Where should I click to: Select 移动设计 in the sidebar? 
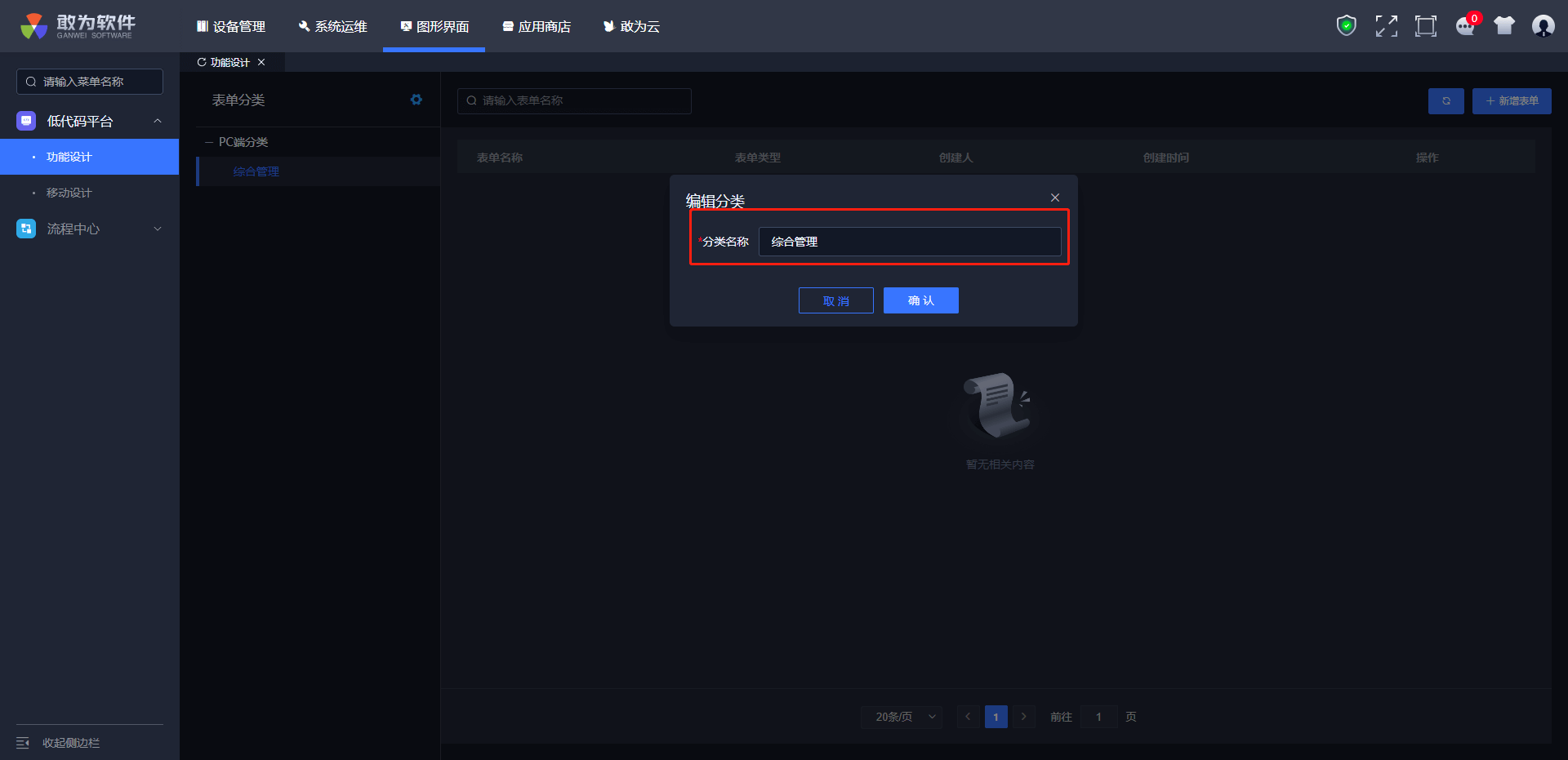[90, 193]
